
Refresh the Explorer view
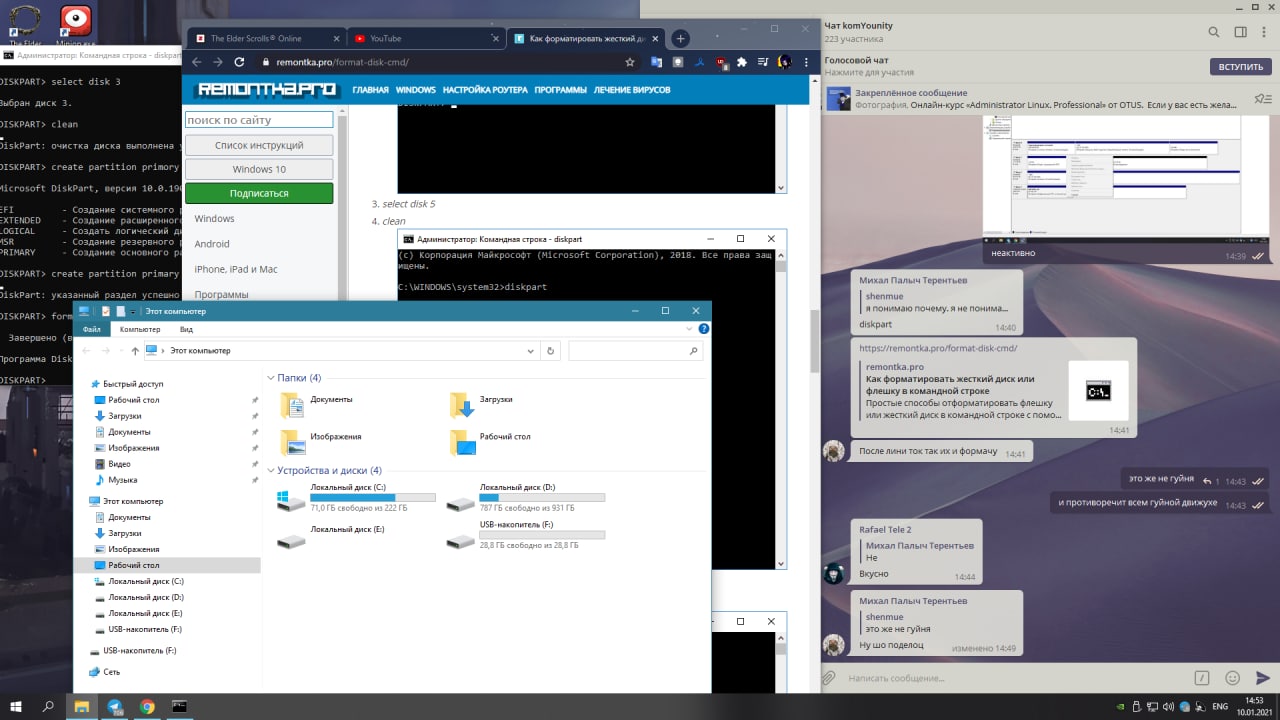pyautogui.click(x=550, y=351)
